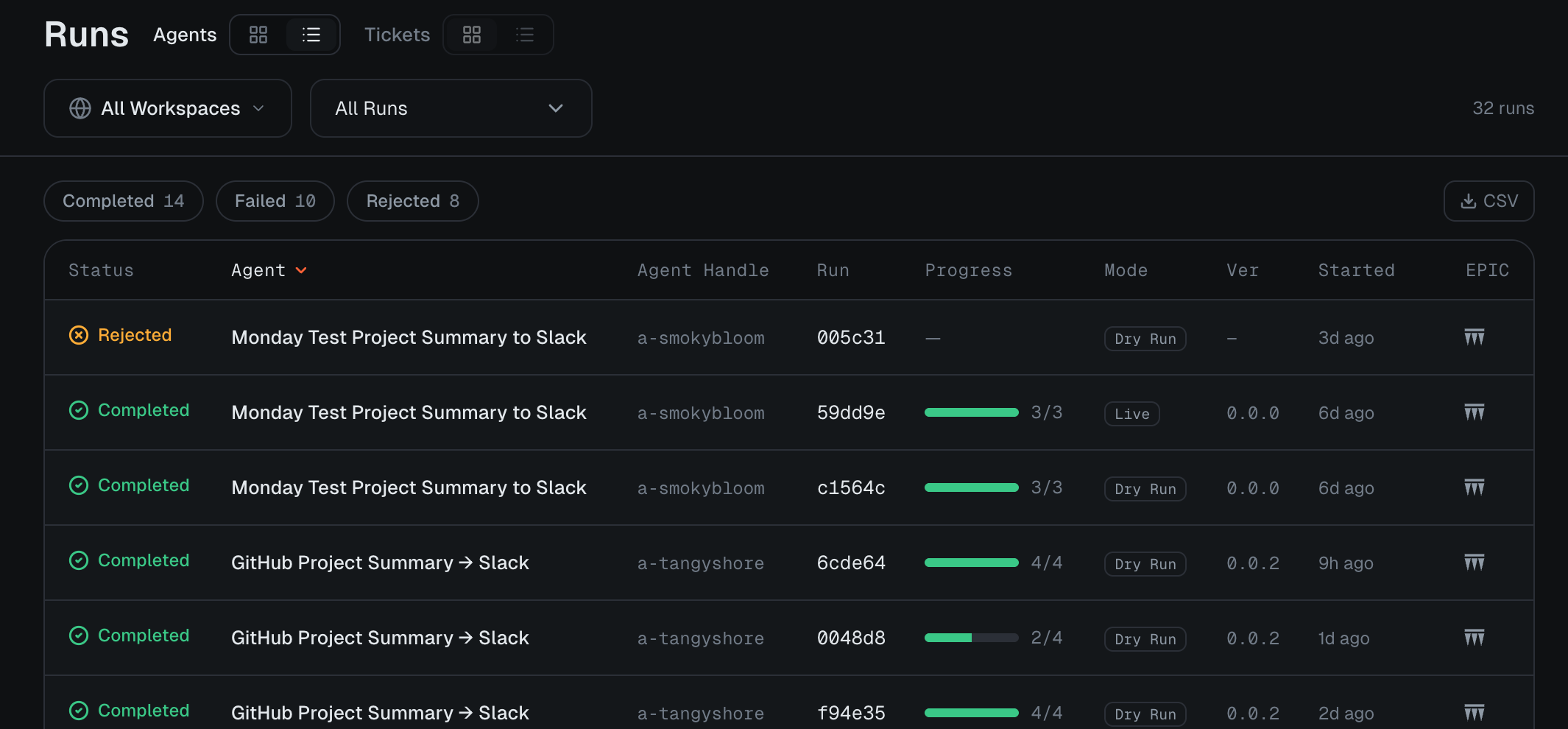Click the Run column header
This screenshot has width=1568, height=729.
coord(833,270)
